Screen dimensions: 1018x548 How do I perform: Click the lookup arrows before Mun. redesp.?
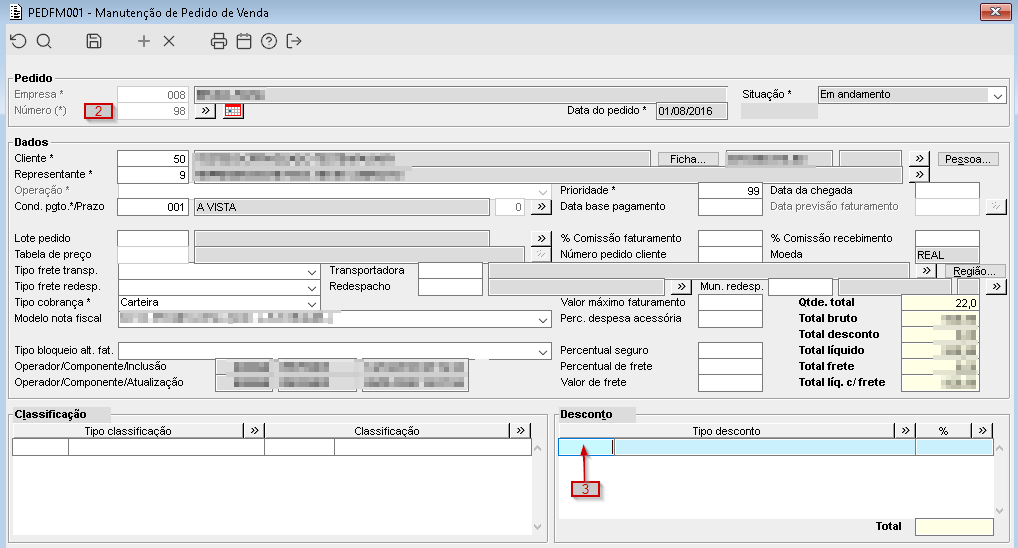tap(680, 286)
